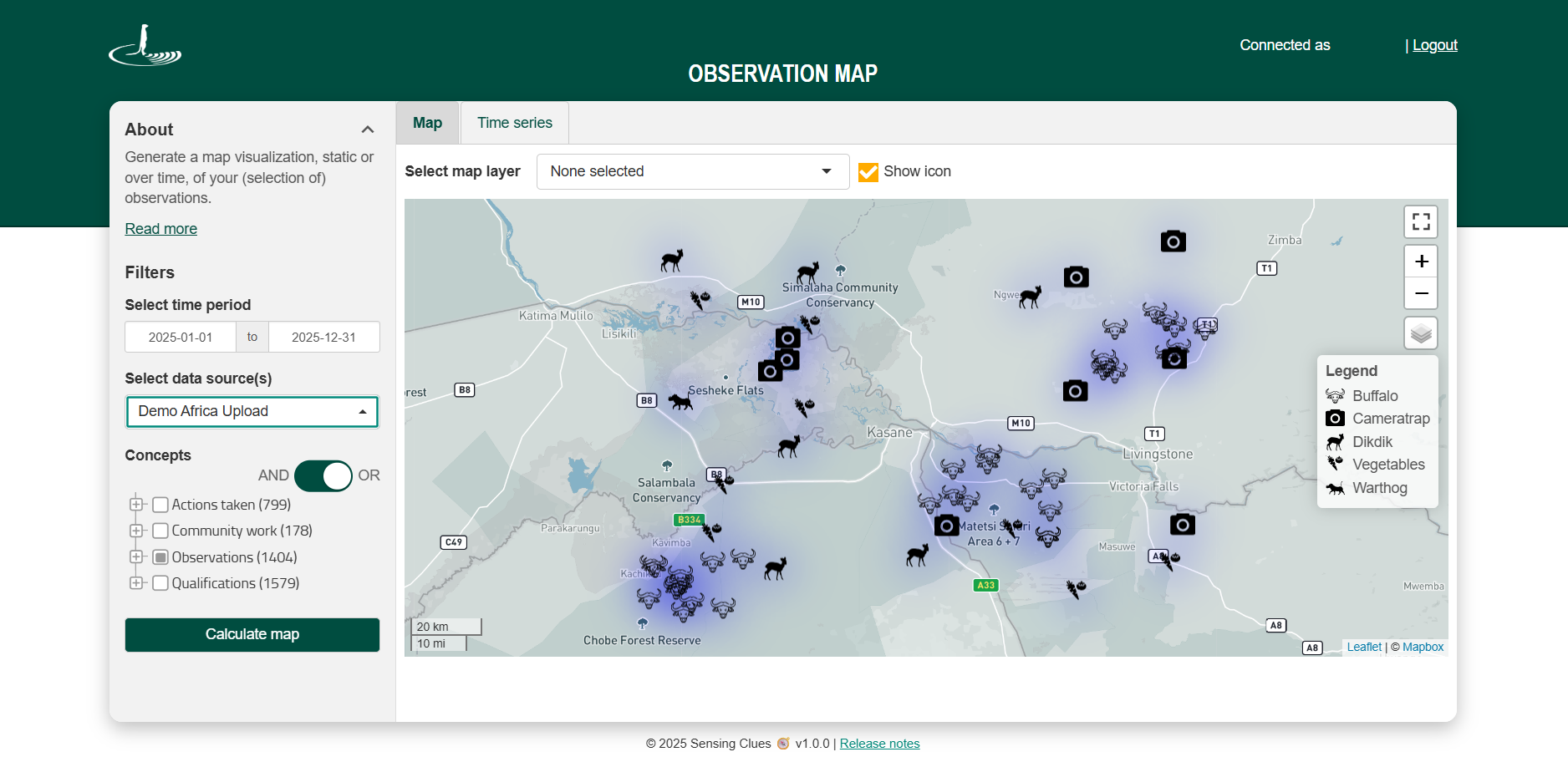Expand the Actions taken tree node
This screenshot has height=757, width=1568.
coord(136,504)
